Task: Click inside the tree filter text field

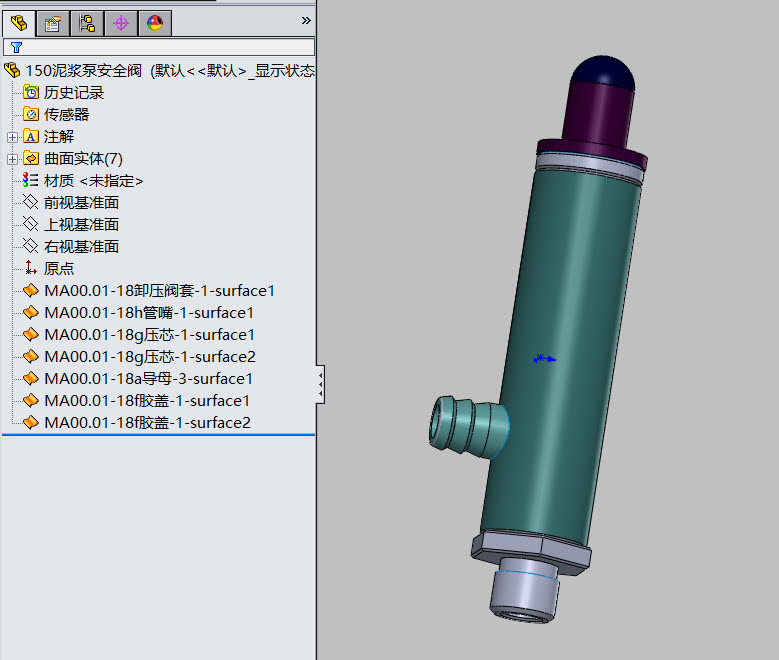Action: click(167, 47)
